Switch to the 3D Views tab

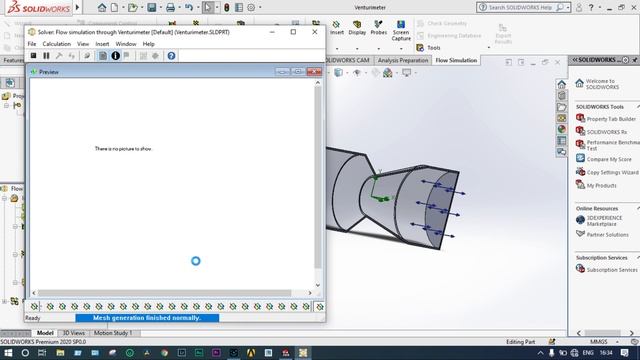pos(73,333)
